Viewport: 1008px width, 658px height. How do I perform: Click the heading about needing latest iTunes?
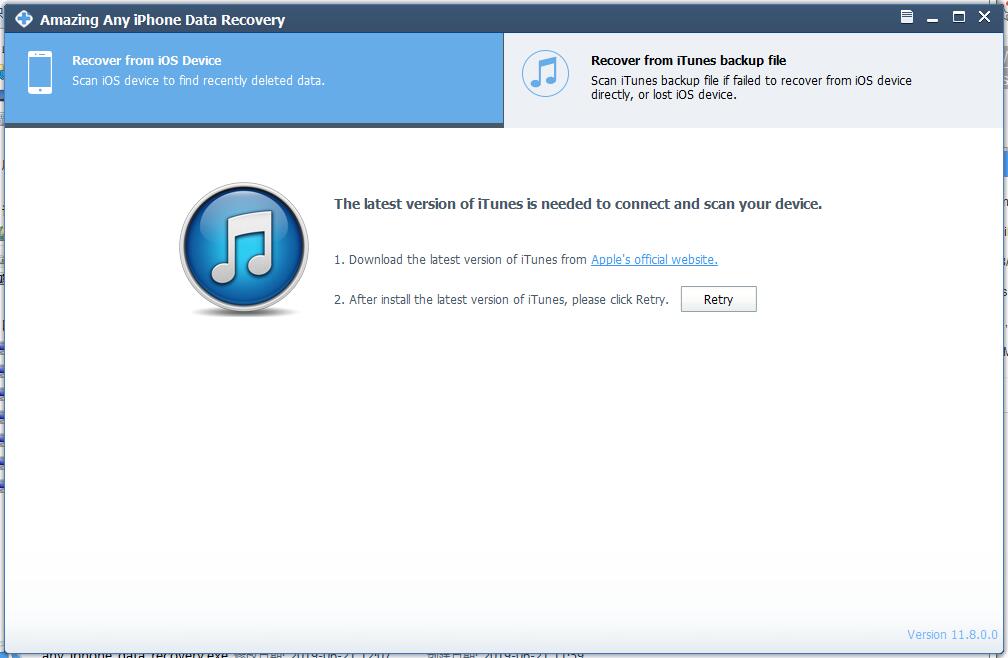576,203
